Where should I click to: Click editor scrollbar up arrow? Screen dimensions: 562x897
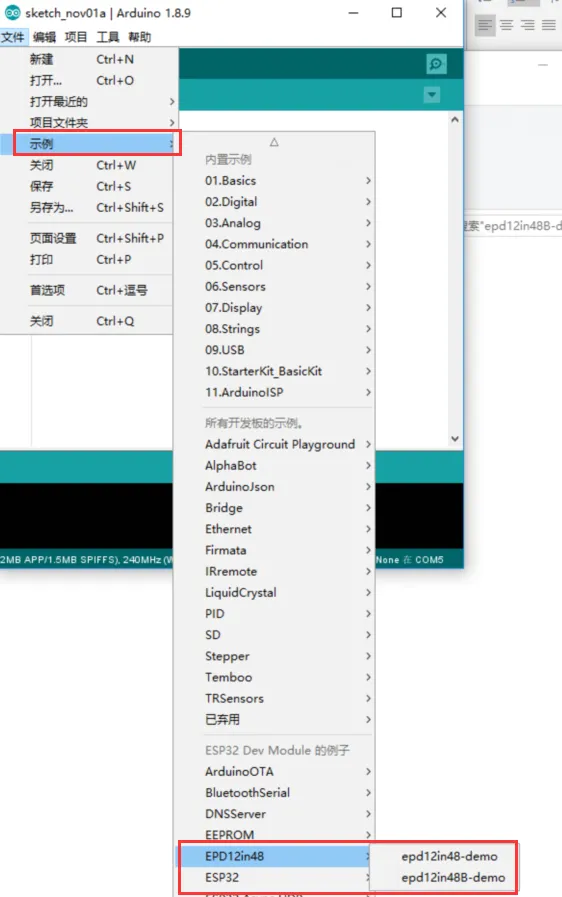[455, 120]
